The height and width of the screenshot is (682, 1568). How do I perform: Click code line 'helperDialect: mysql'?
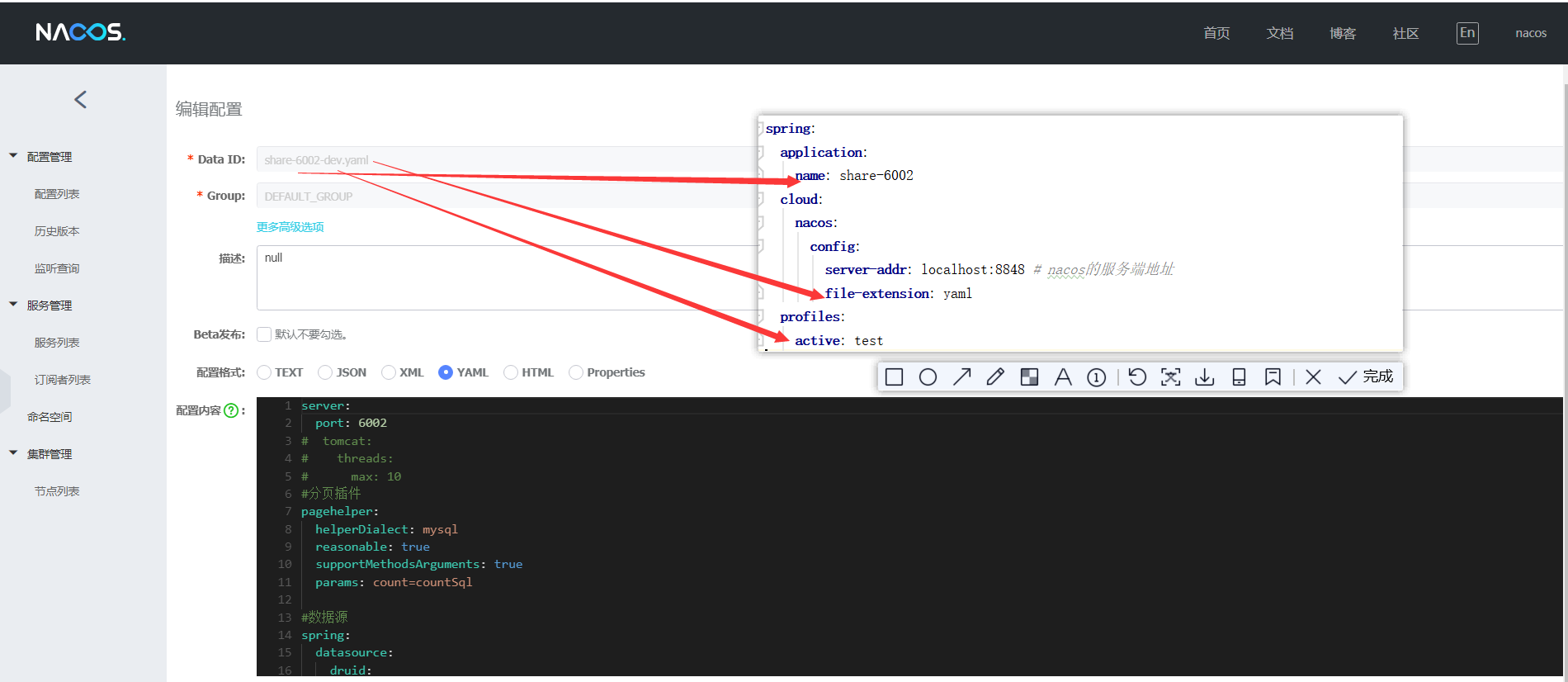click(x=386, y=529)
